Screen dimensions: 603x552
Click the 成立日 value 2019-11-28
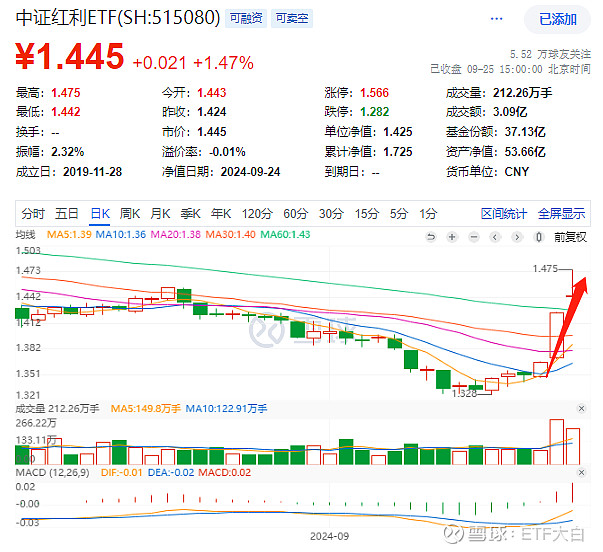(x=92, y=172)
